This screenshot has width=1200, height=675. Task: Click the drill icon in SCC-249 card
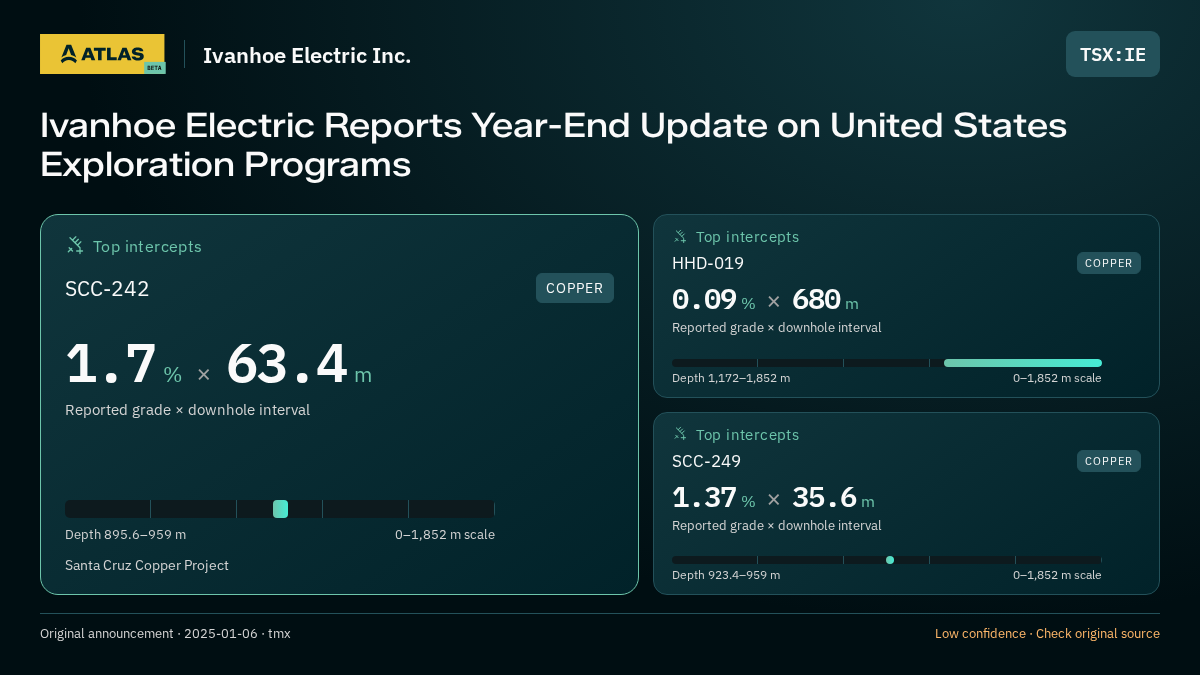click(680, 434)
